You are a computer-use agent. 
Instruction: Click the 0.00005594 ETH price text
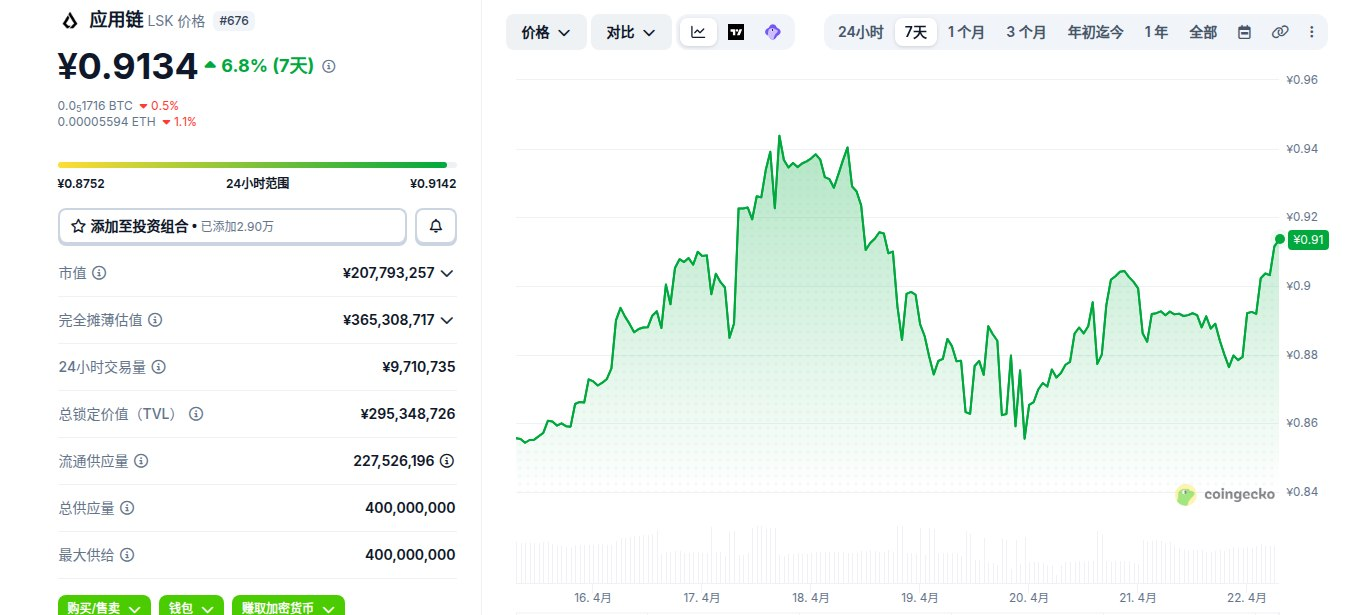click(x=107, y=122)
